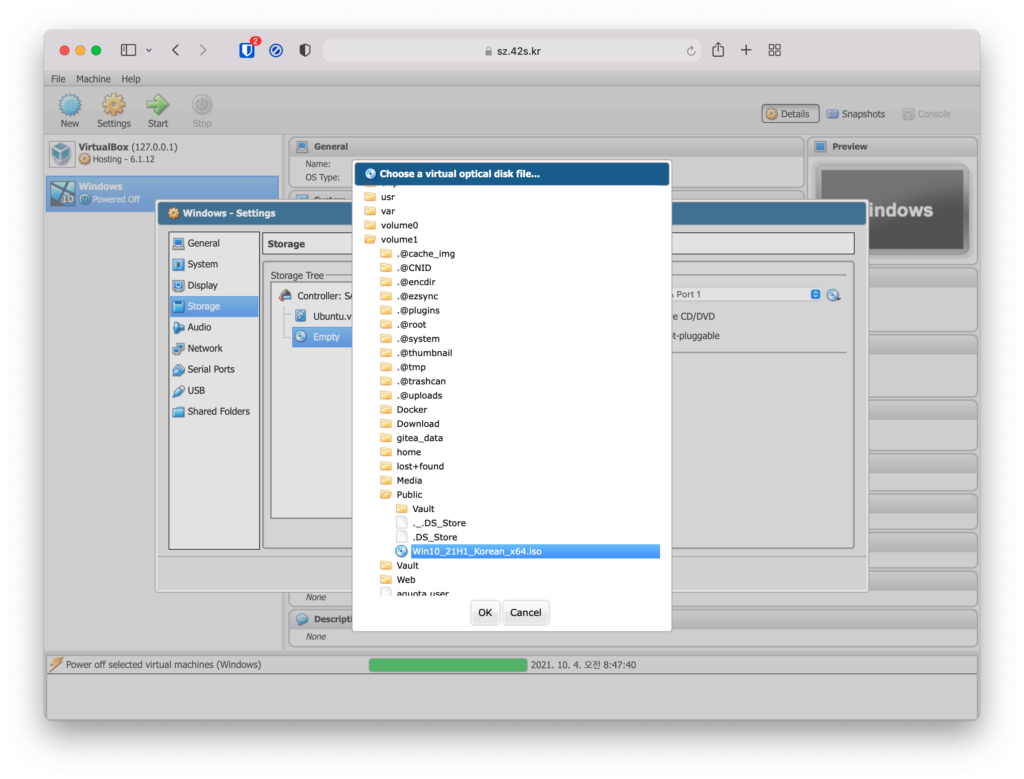Show the tab overview grid icon
Viewport: 1024px width, 779px height.
pos(775,50)
